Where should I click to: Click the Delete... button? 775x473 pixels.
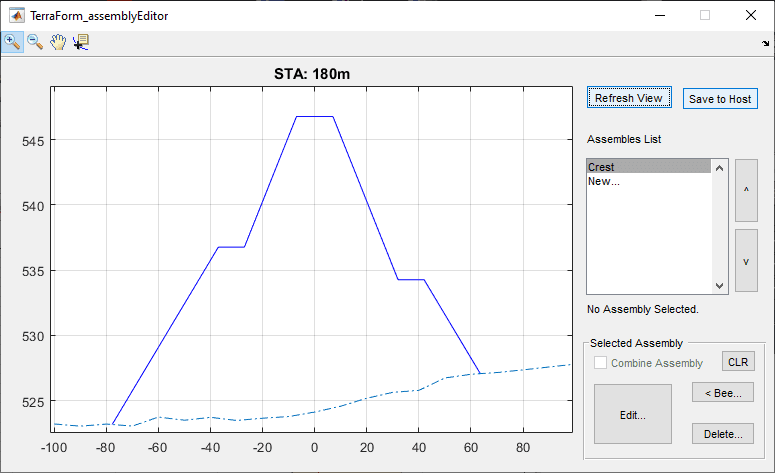tap(723, 434)
